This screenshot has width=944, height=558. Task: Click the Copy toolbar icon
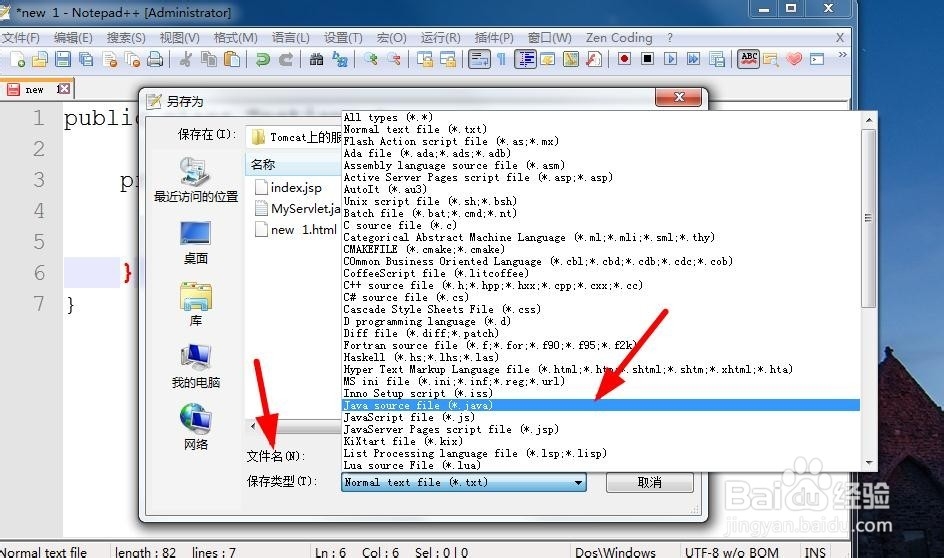pos(208,59)
